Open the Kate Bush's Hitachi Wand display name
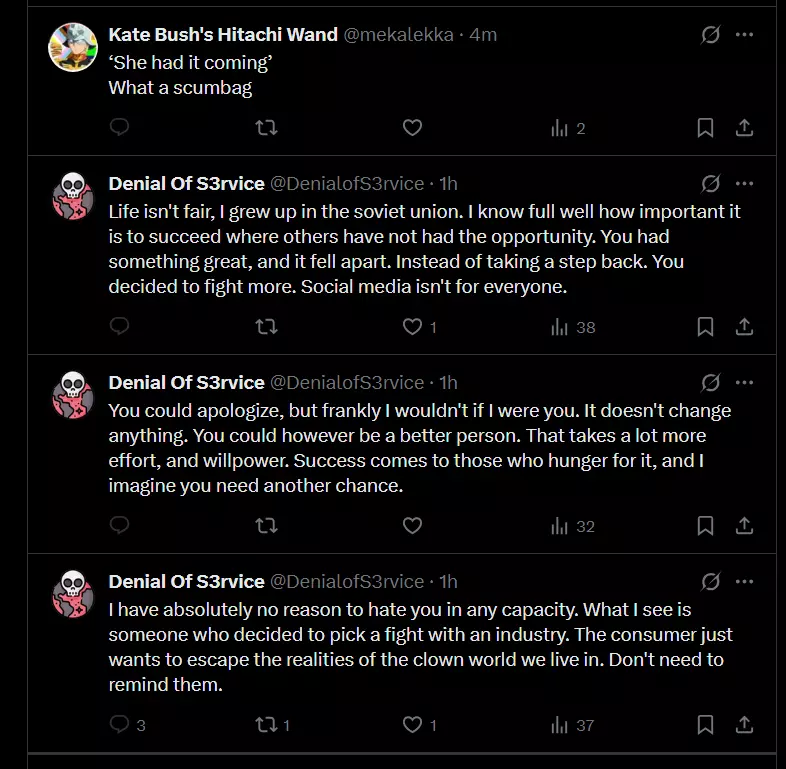The image size is (786, 769). click(x=223, y=35)
